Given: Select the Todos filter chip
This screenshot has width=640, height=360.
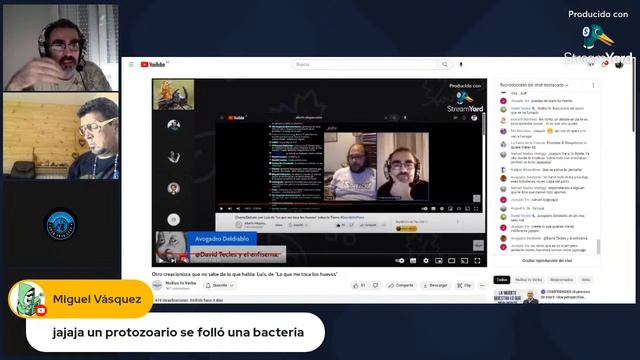Looking at the screenshot, I should [x=502, y=280].
